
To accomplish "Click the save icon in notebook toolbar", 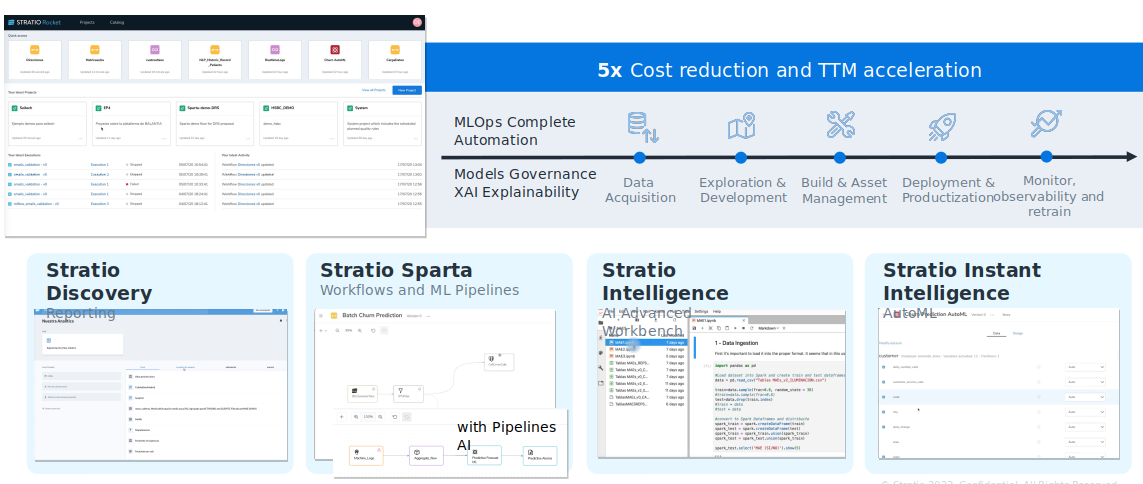I will click(x=694, y=328).
